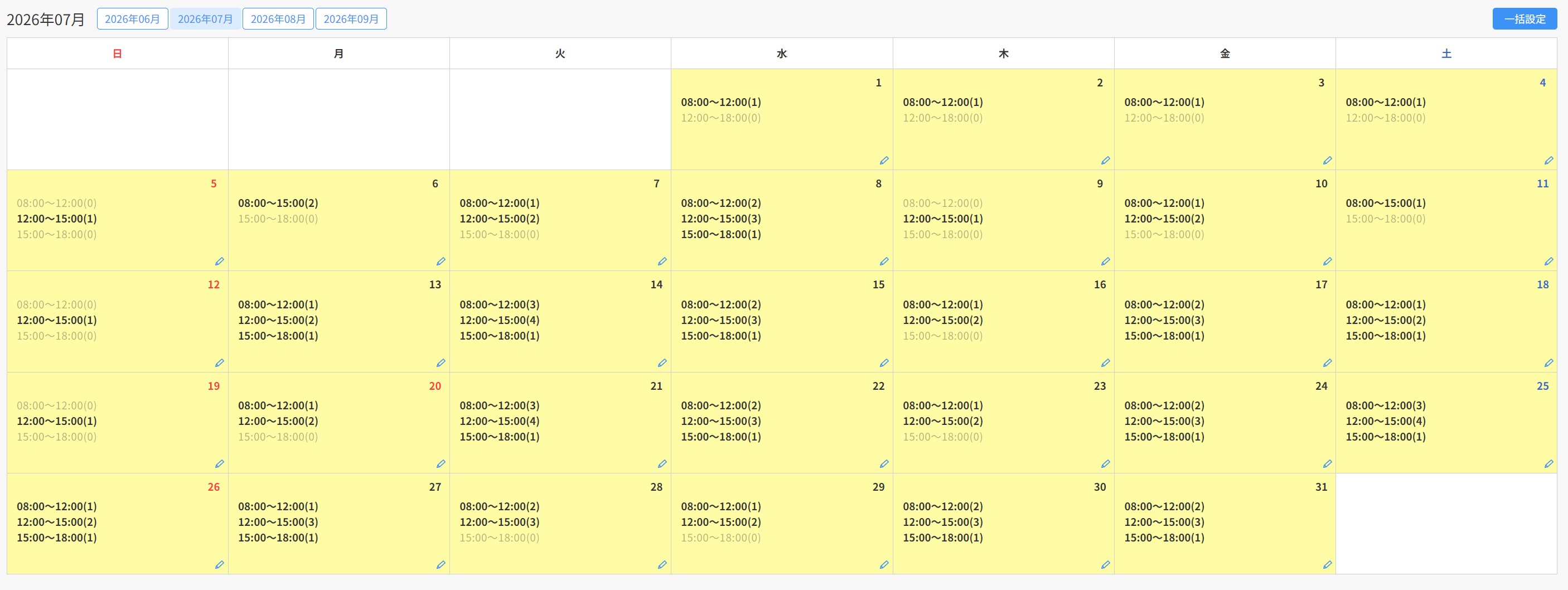The height and width of the screenshot is (590, 1568).
Task: Click the edit pencil on July 11
Action: 1549,262
